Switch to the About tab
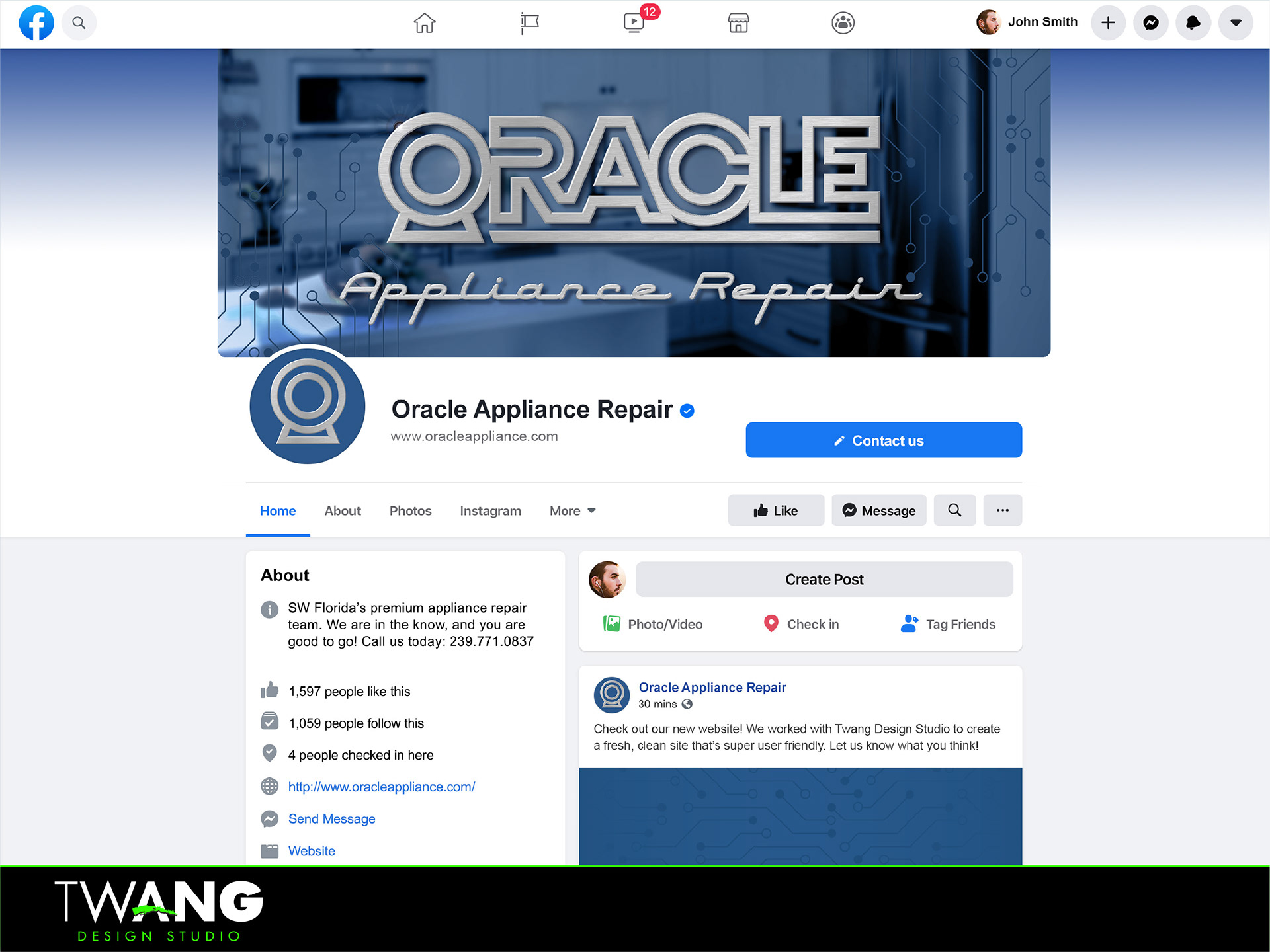 (343, 511)
